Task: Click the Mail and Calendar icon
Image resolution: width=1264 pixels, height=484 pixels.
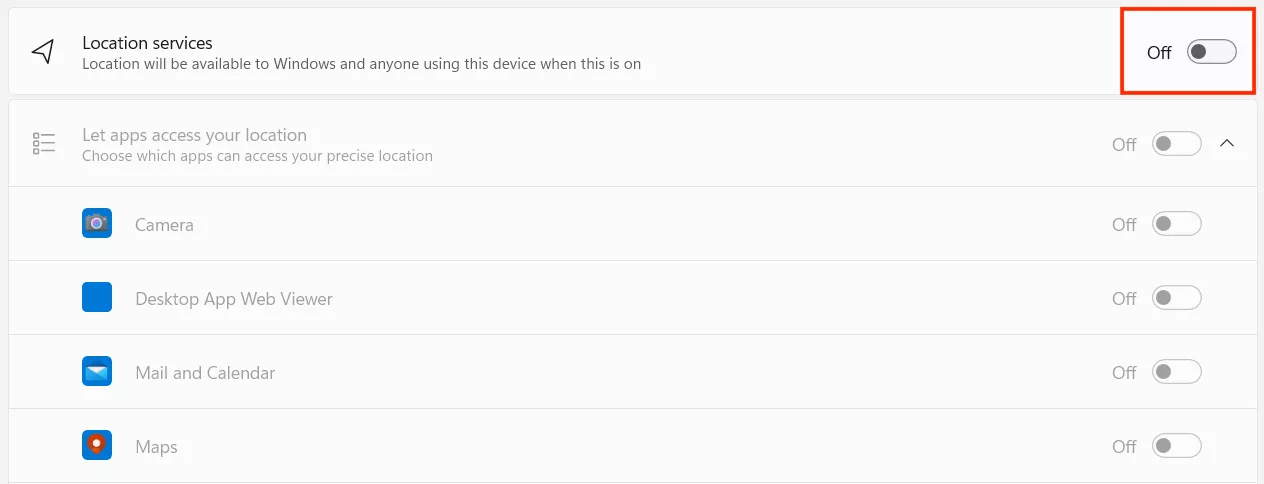Action: click(x=97, y=372)
